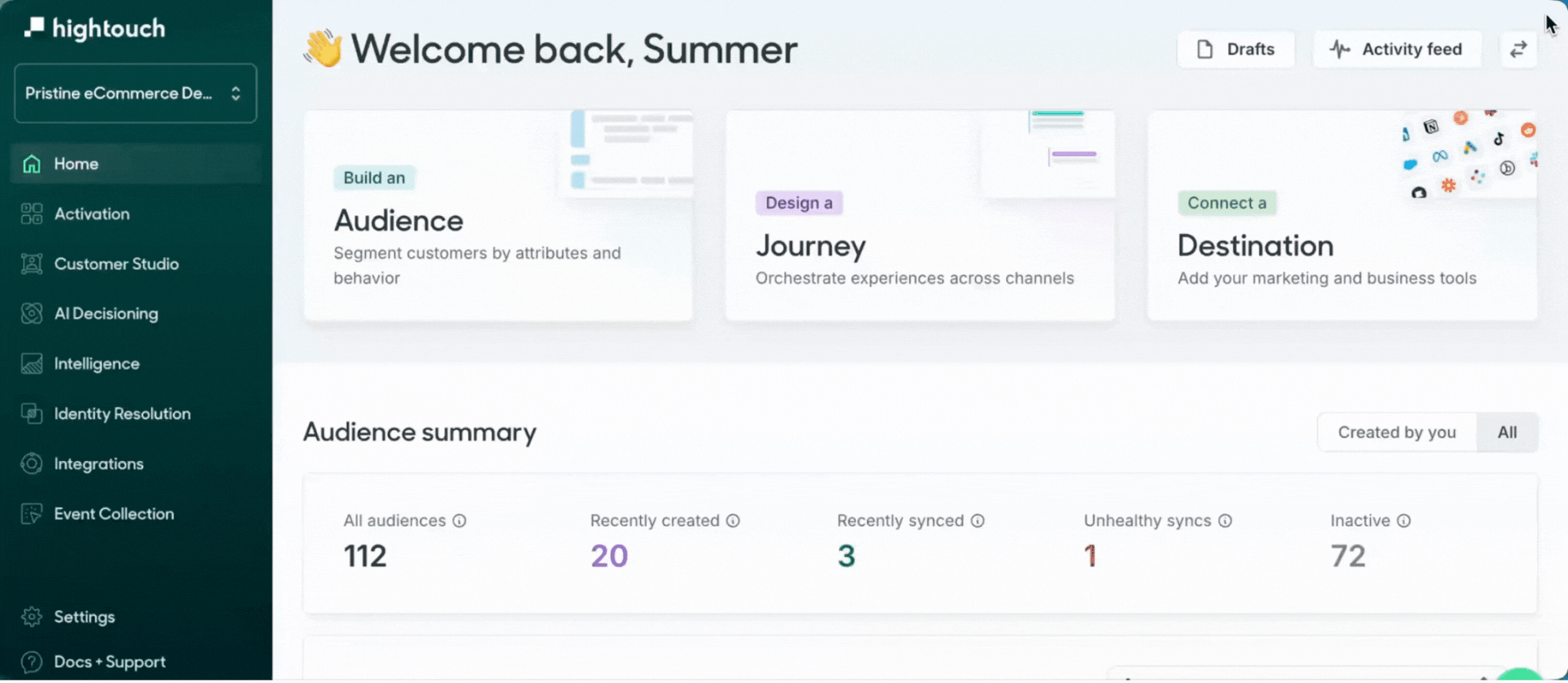Open Identity Resolution icon in sidebar

(32, 413)
